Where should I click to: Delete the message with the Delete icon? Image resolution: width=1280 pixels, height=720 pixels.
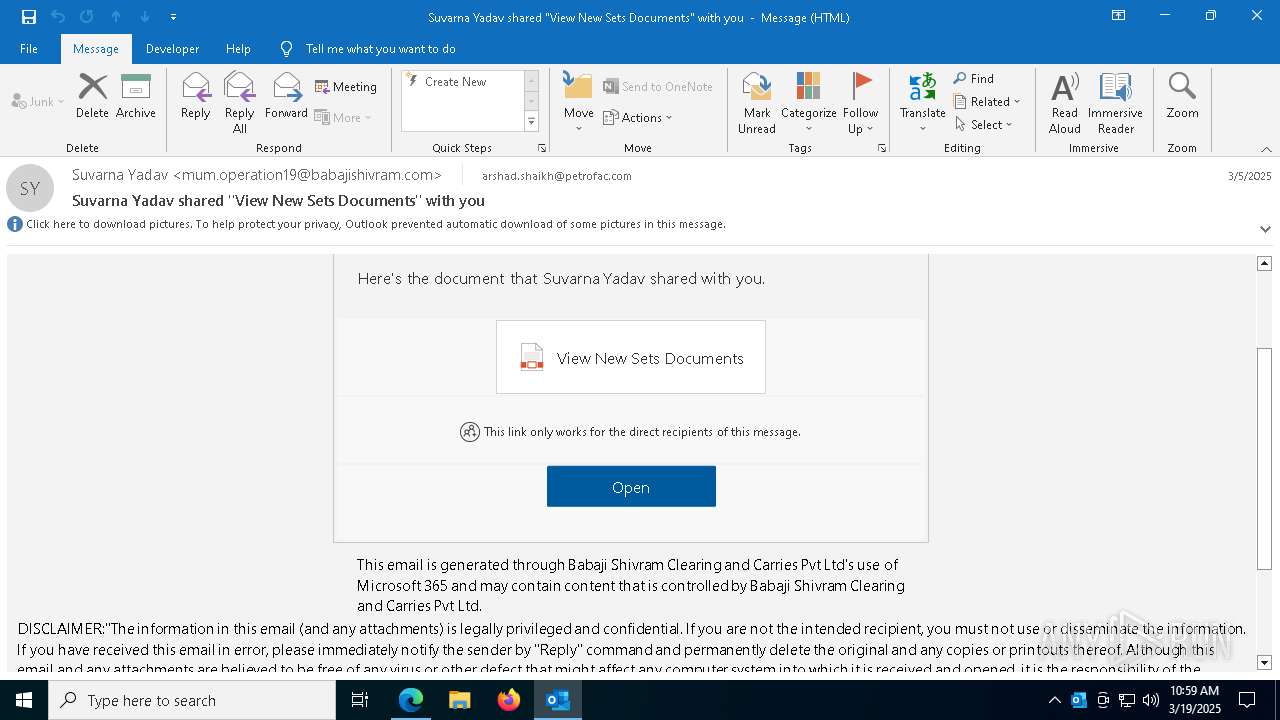pos(92,96)
